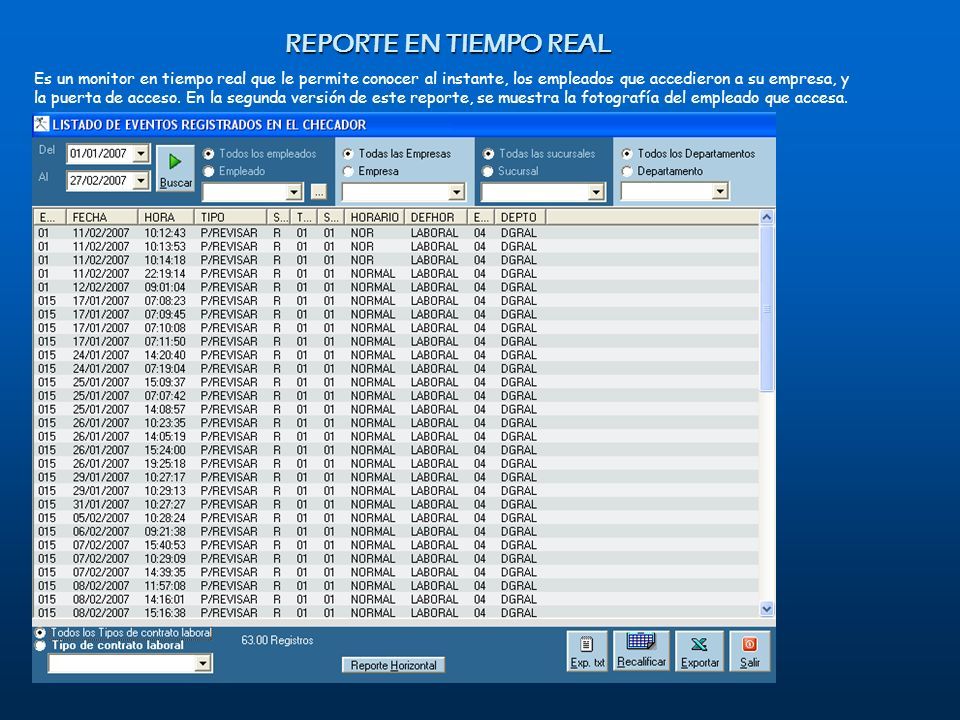Click the Recalificar calendar button
Image resolution: width=960 pixels, height=720 pixels.
click(641, 651)
